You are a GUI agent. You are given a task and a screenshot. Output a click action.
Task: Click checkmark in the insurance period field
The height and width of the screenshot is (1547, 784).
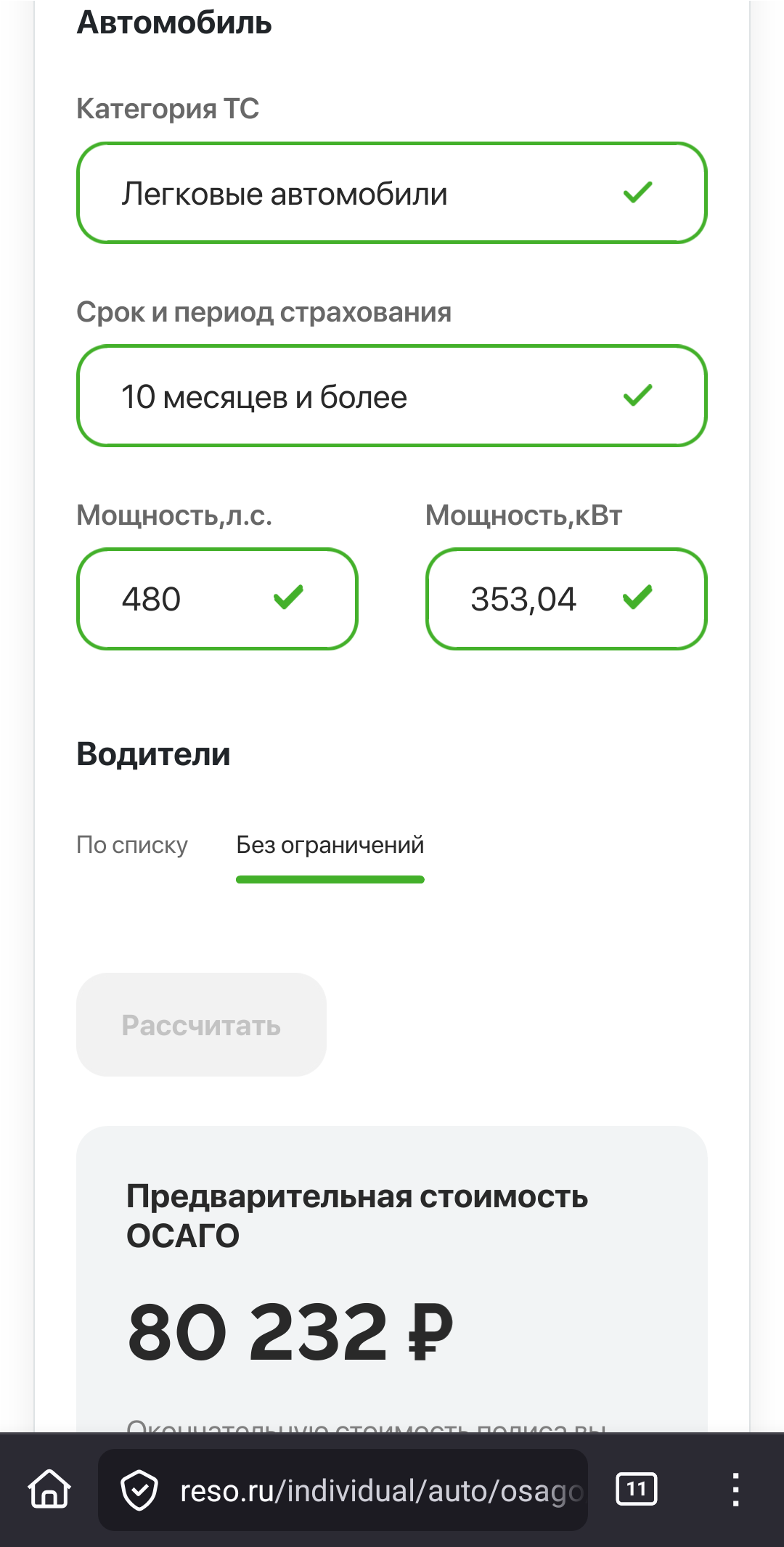tap(637, 396)
